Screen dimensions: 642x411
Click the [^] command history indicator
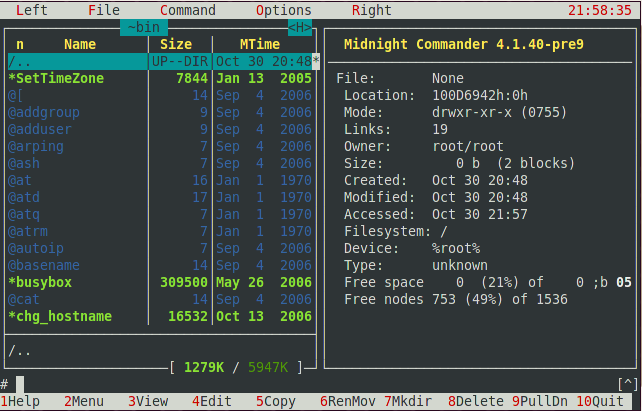point(628,384)
